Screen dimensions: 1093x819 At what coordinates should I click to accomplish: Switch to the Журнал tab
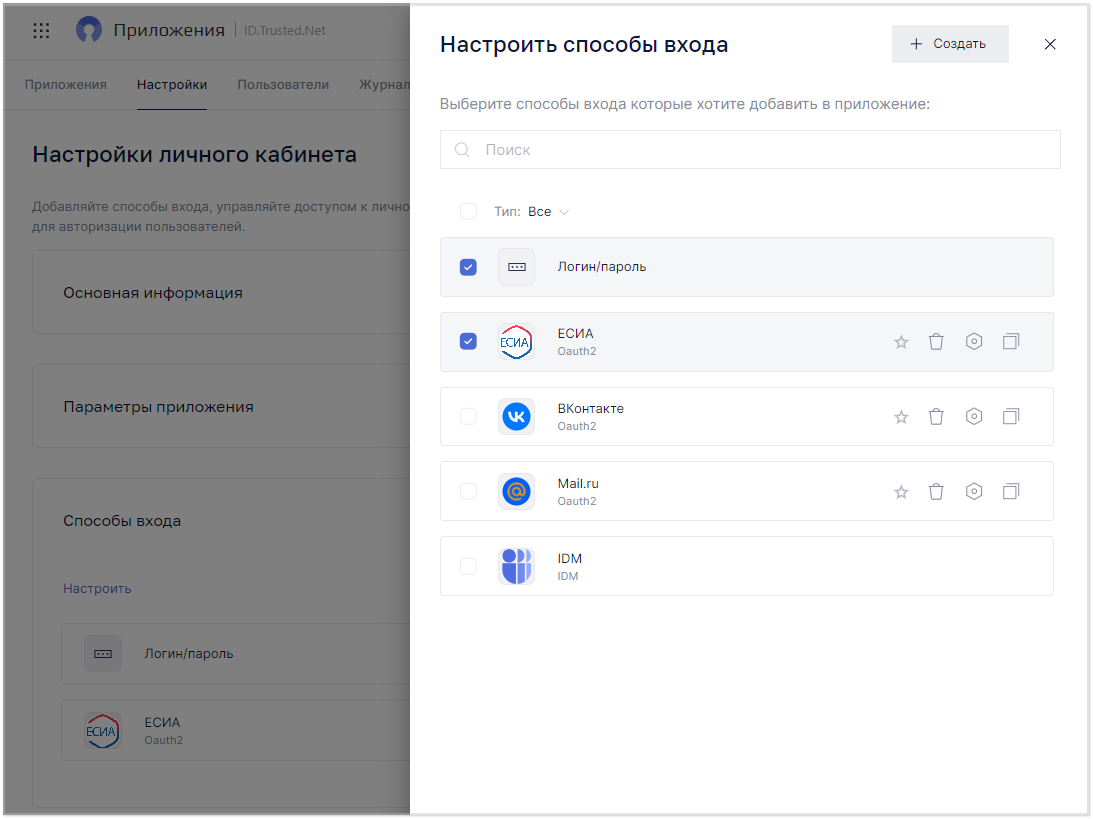pyautogui.click(x=384, y=84)
